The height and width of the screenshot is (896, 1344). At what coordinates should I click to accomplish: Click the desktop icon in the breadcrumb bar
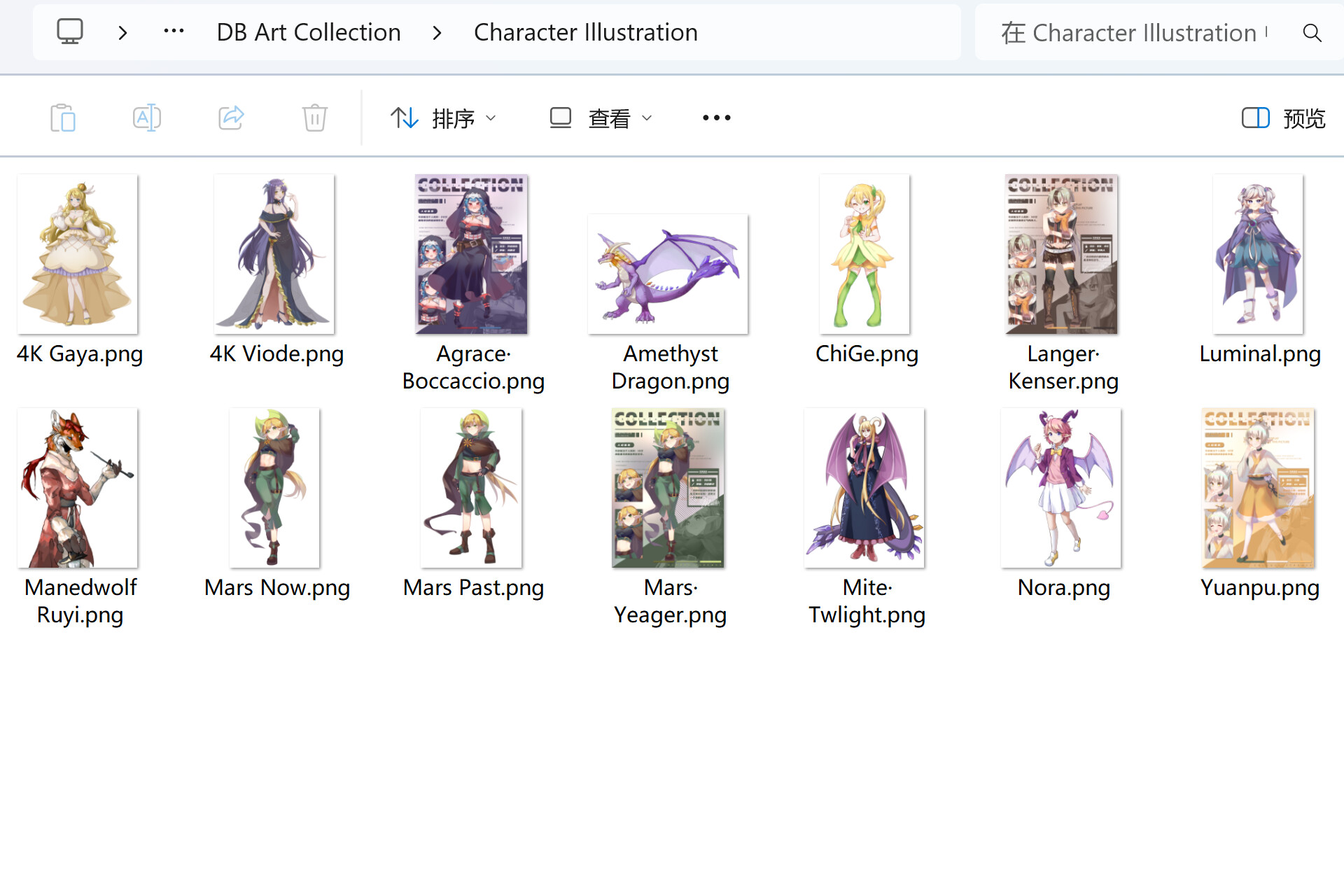point(69,31)
